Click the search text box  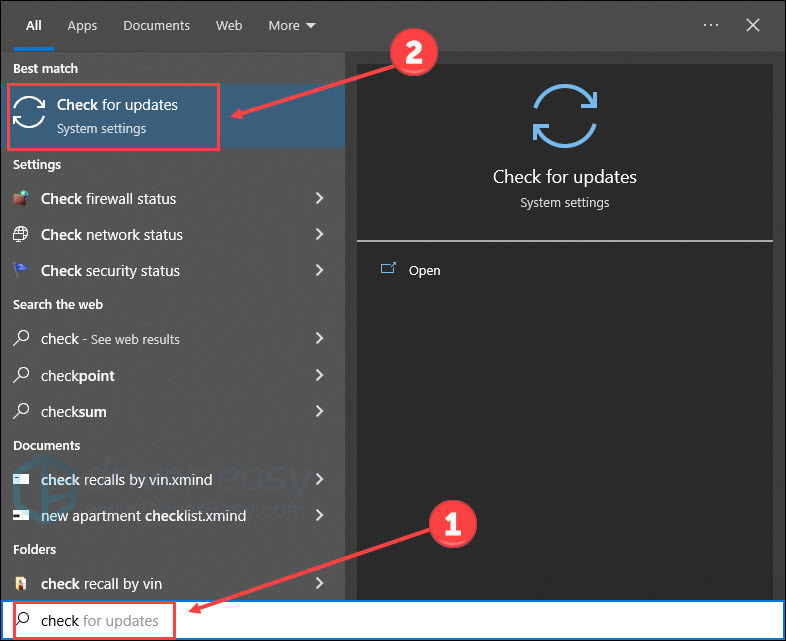[400, 621]
